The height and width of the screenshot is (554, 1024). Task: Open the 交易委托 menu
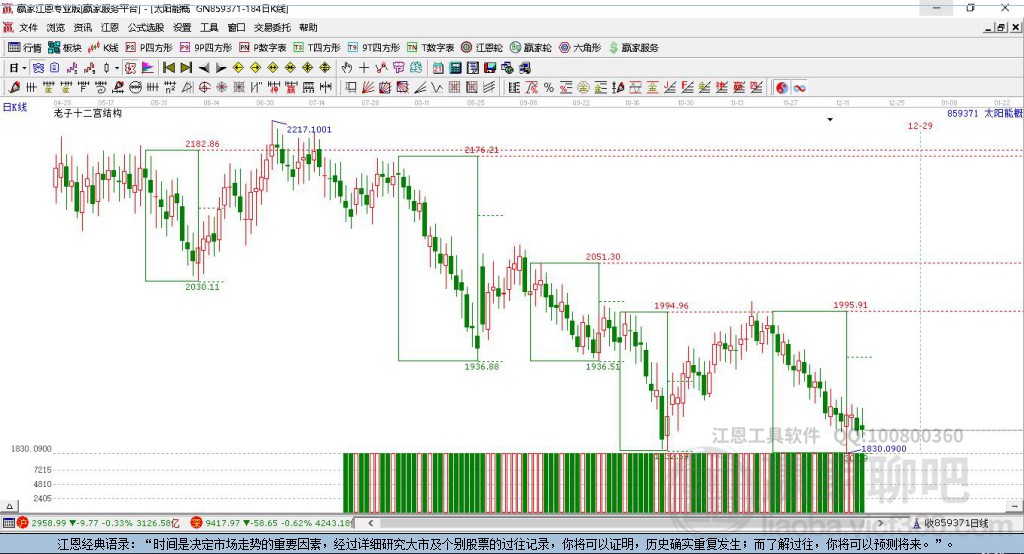click(x=272, y=27)
